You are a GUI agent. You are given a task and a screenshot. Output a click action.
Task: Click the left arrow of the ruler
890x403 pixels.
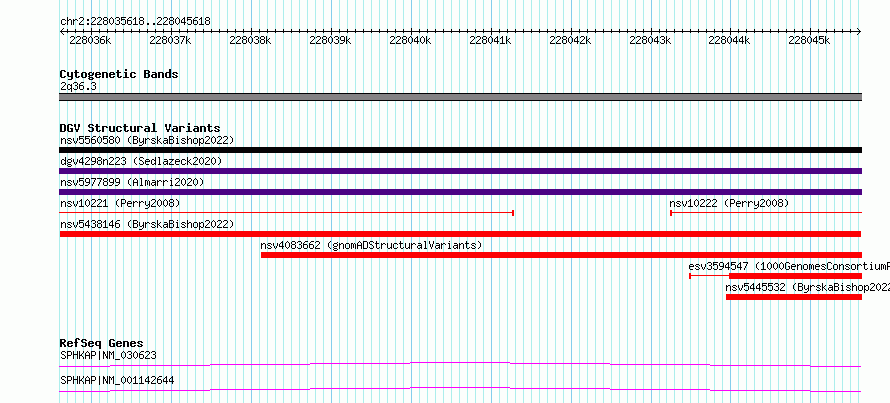click(x=62, y=32)
